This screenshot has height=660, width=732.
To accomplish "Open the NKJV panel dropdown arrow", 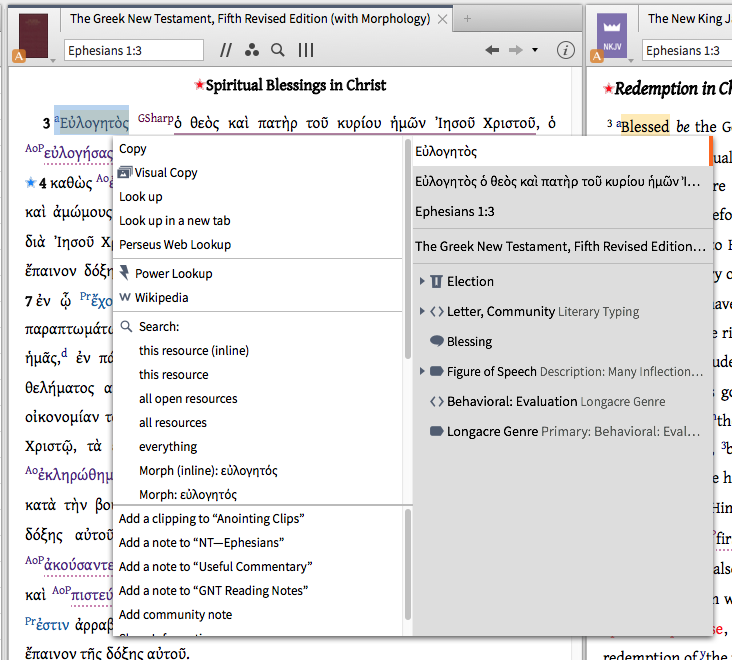I will (631, 60).
